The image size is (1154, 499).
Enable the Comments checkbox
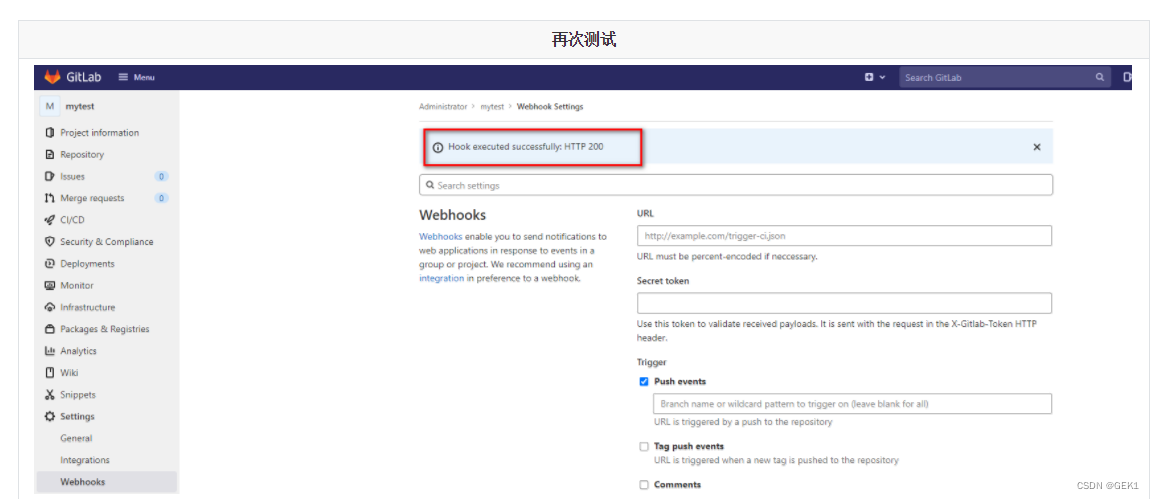(x=644, y=485)
